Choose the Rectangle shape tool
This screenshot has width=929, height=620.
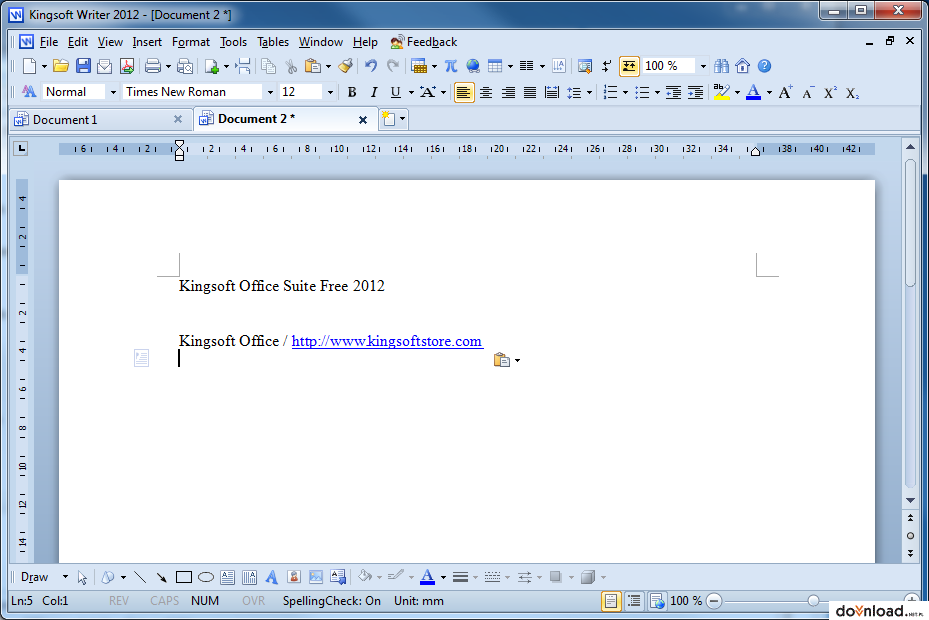[x=184, y=577]
